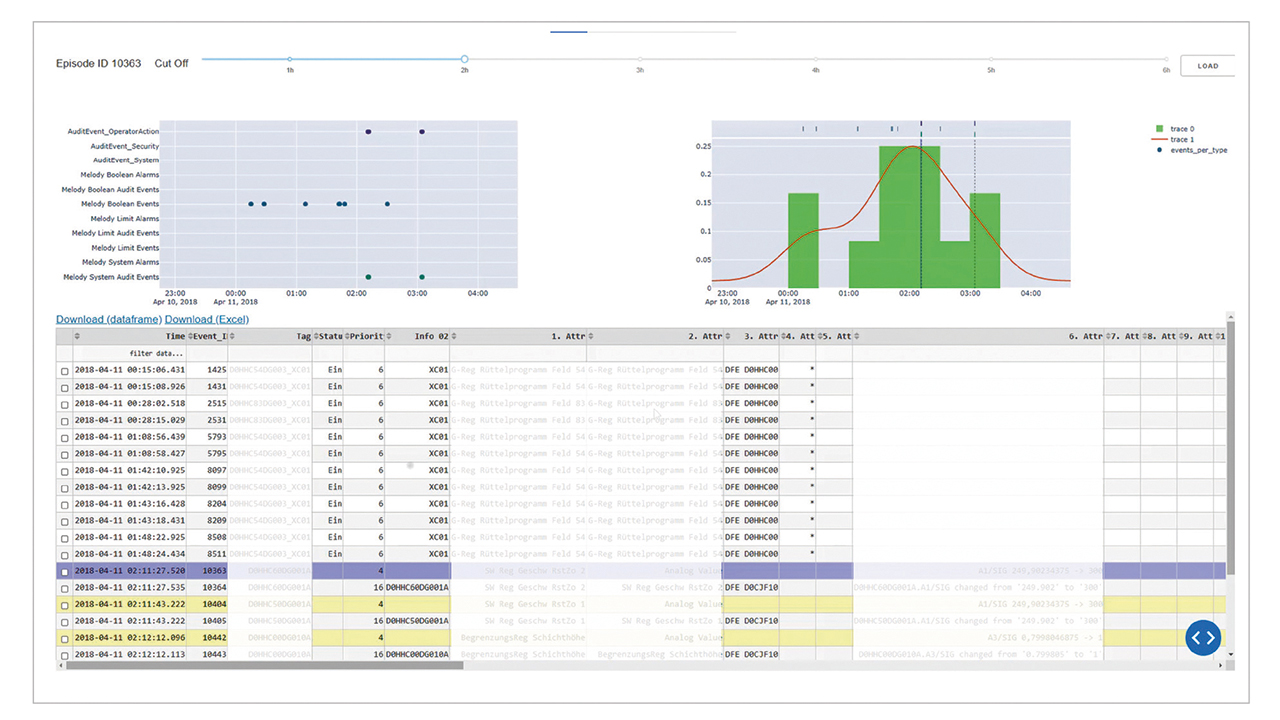The height and width of the screenshot is (720, 1280).
Task: Tick checkbox for row 00:15:08.926
Action: point(65,388)
